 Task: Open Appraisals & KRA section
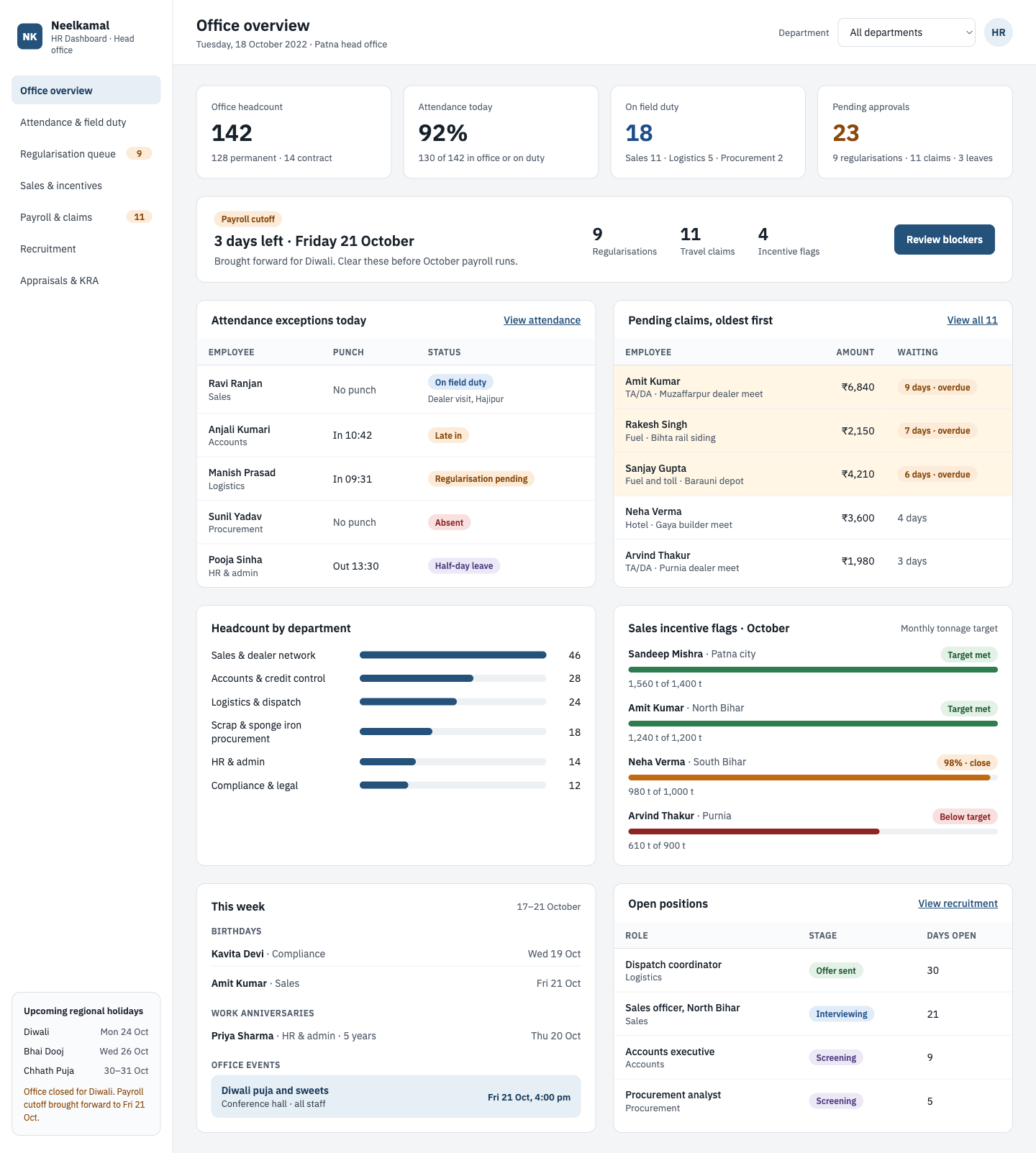pos(86,281)
